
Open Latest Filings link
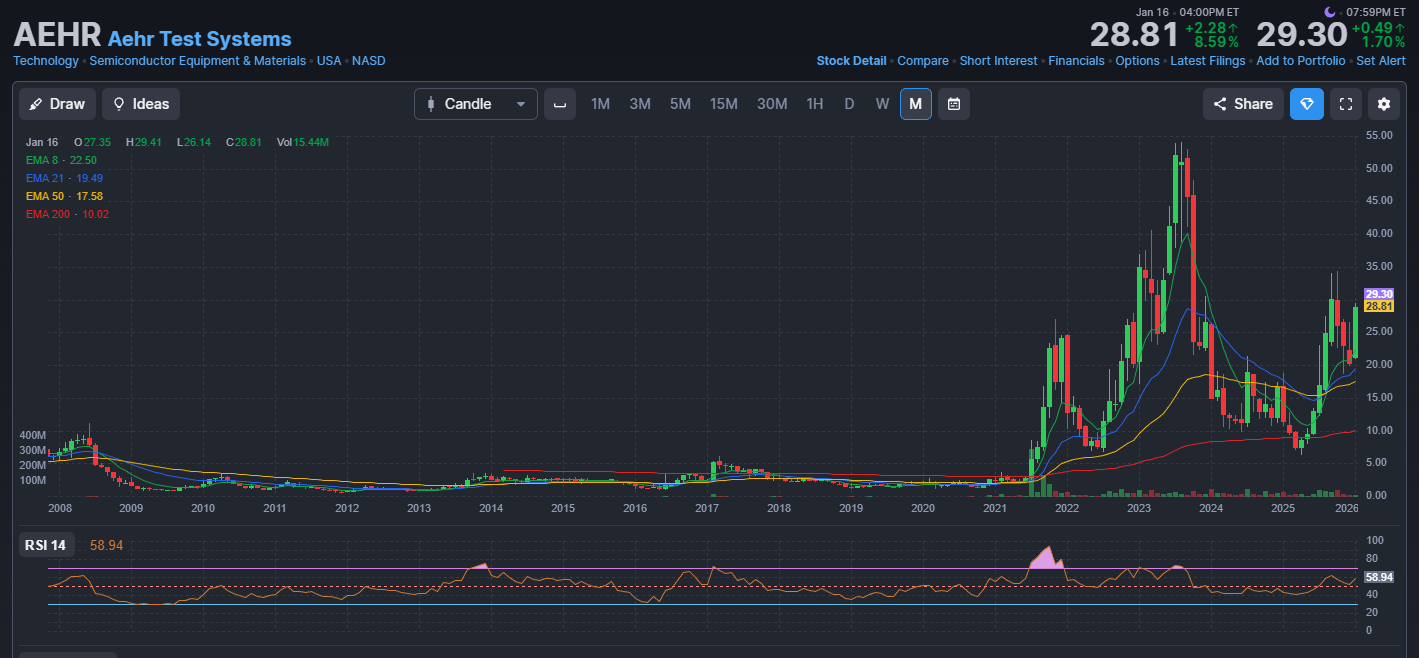[x=1208, y=61]
